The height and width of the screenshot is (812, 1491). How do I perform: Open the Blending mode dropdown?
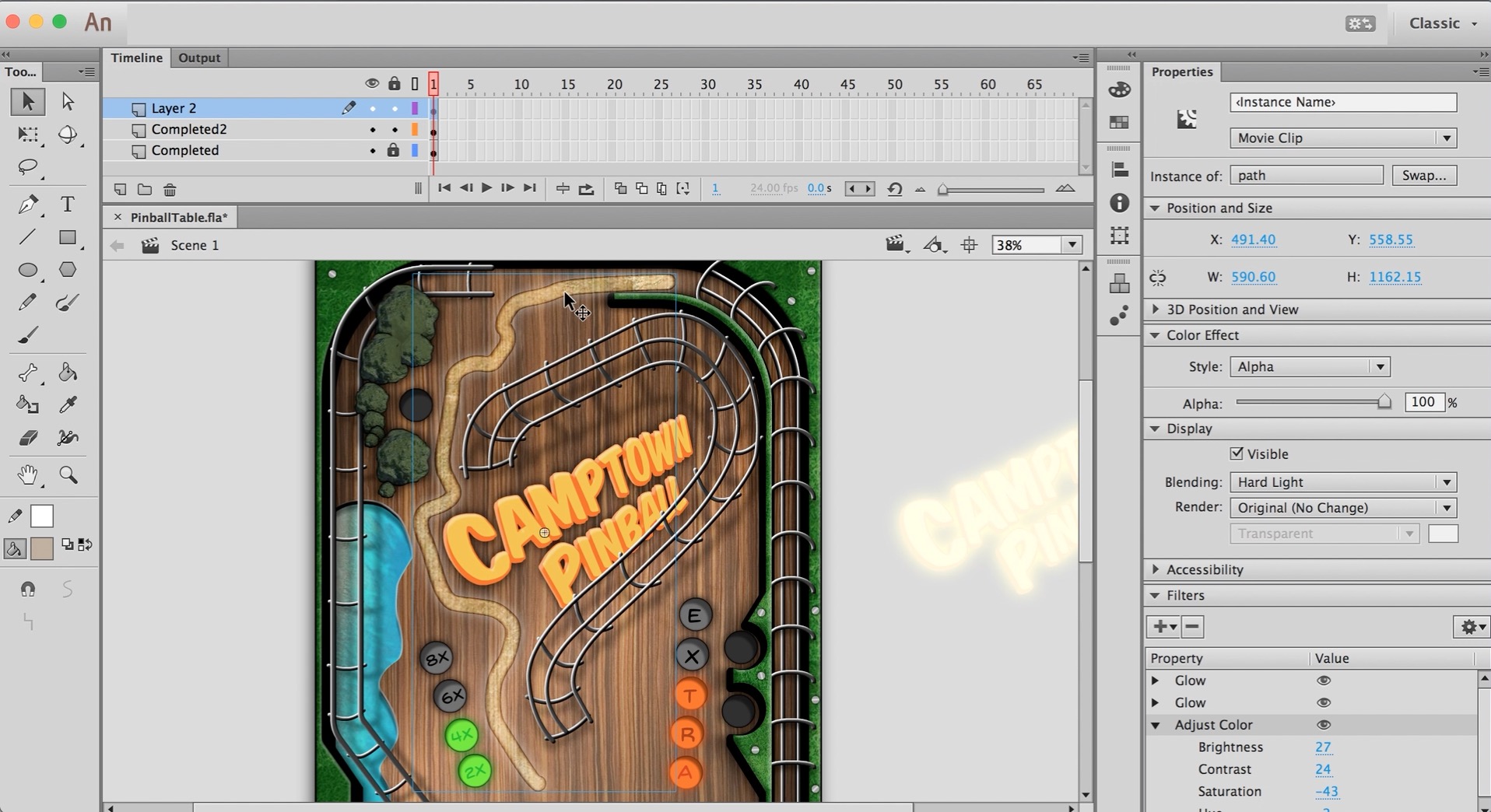[1342, 482]
